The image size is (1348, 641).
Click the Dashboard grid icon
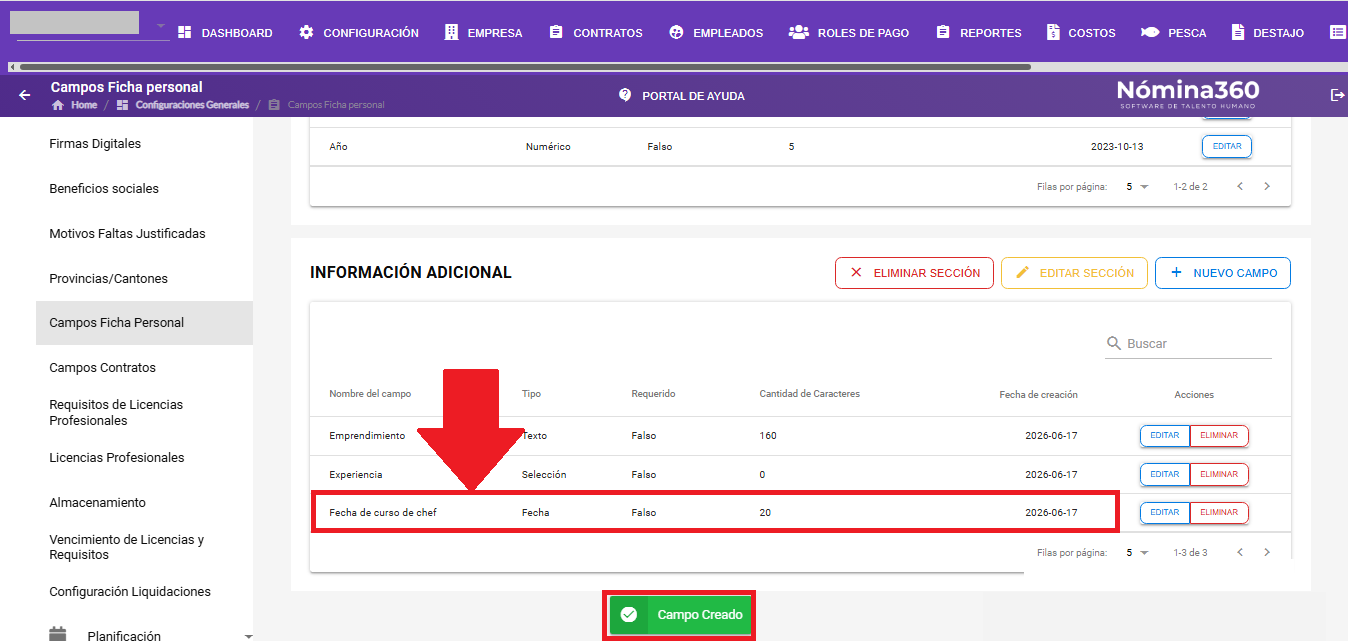click(x=184, y=32)
